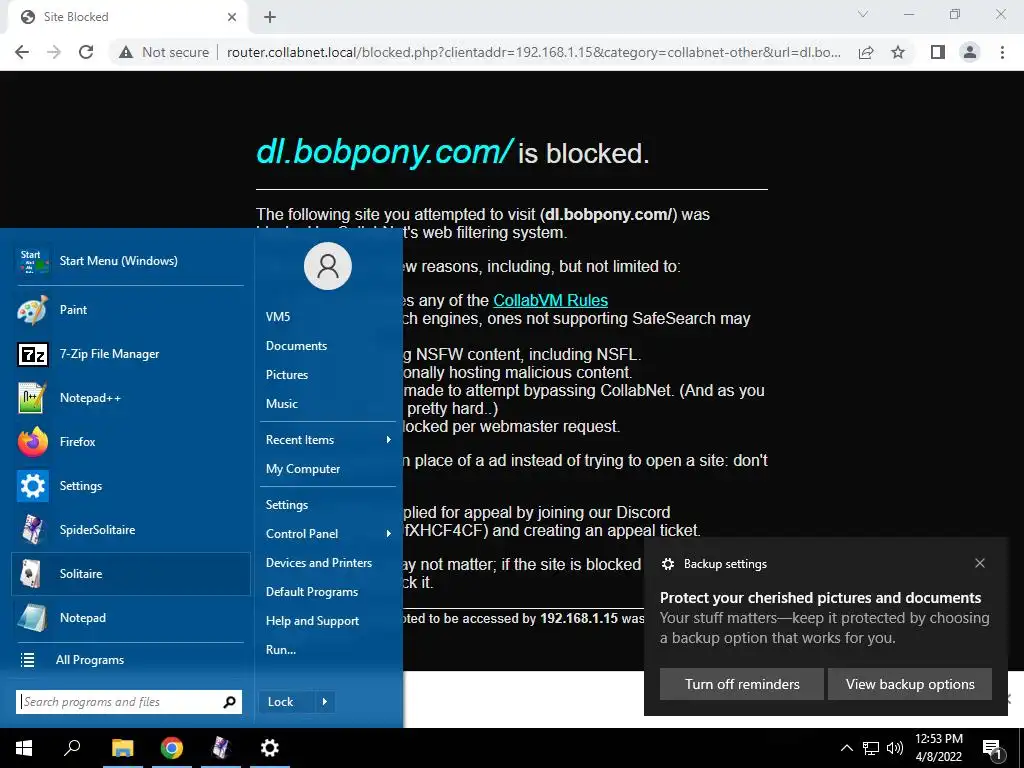Open All Programs list
This screenshot has width=1024, height=768.
click(x=131, y=660)
